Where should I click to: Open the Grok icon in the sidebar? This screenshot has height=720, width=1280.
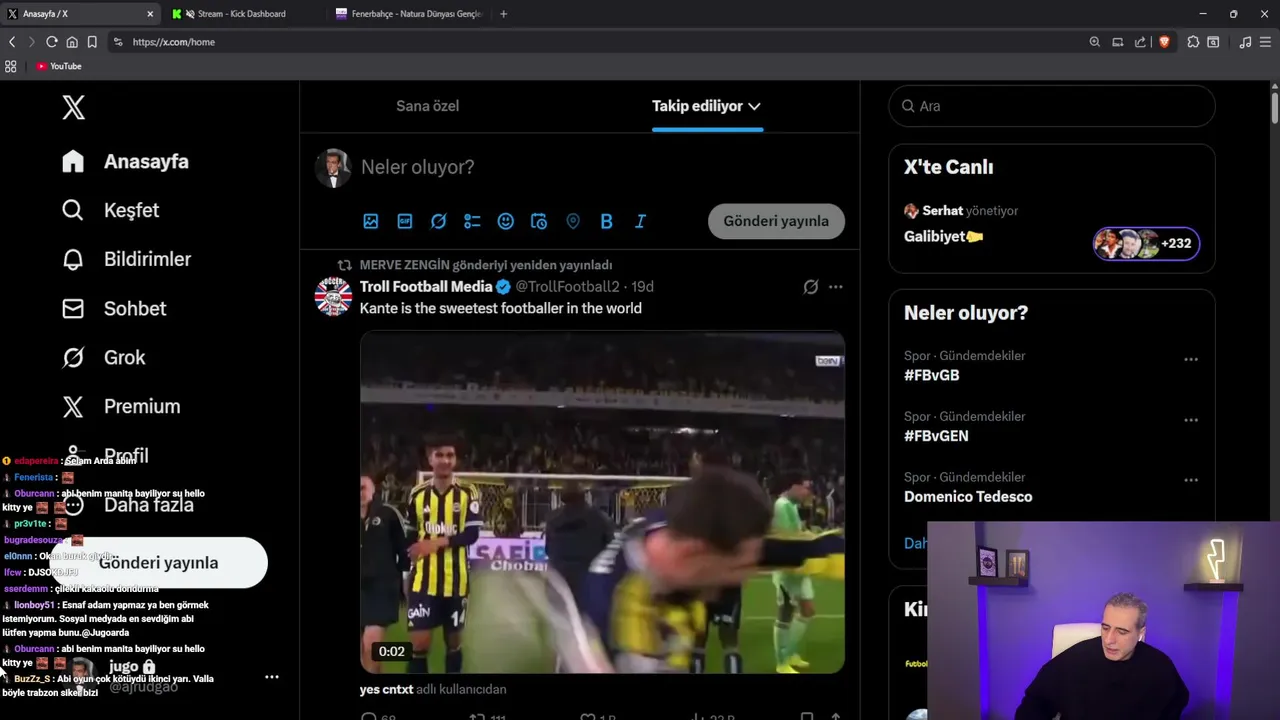tap(73, 357)
